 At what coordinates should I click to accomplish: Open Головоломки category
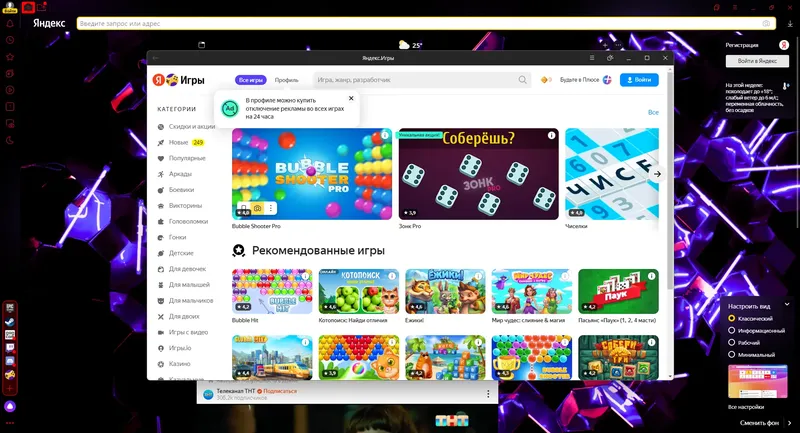coord(183,221)
